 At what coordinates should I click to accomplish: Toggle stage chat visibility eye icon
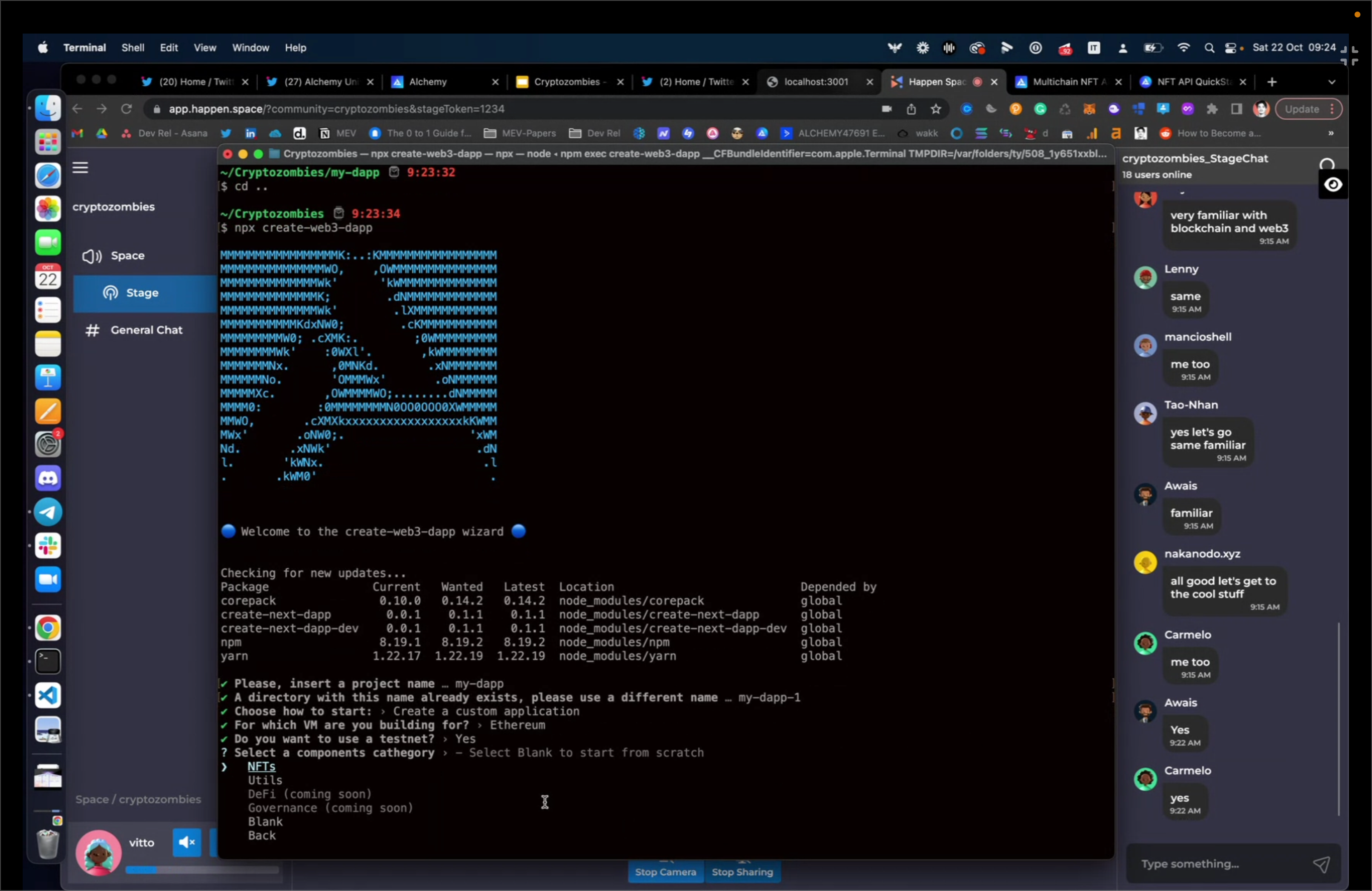pos(1333,185)
